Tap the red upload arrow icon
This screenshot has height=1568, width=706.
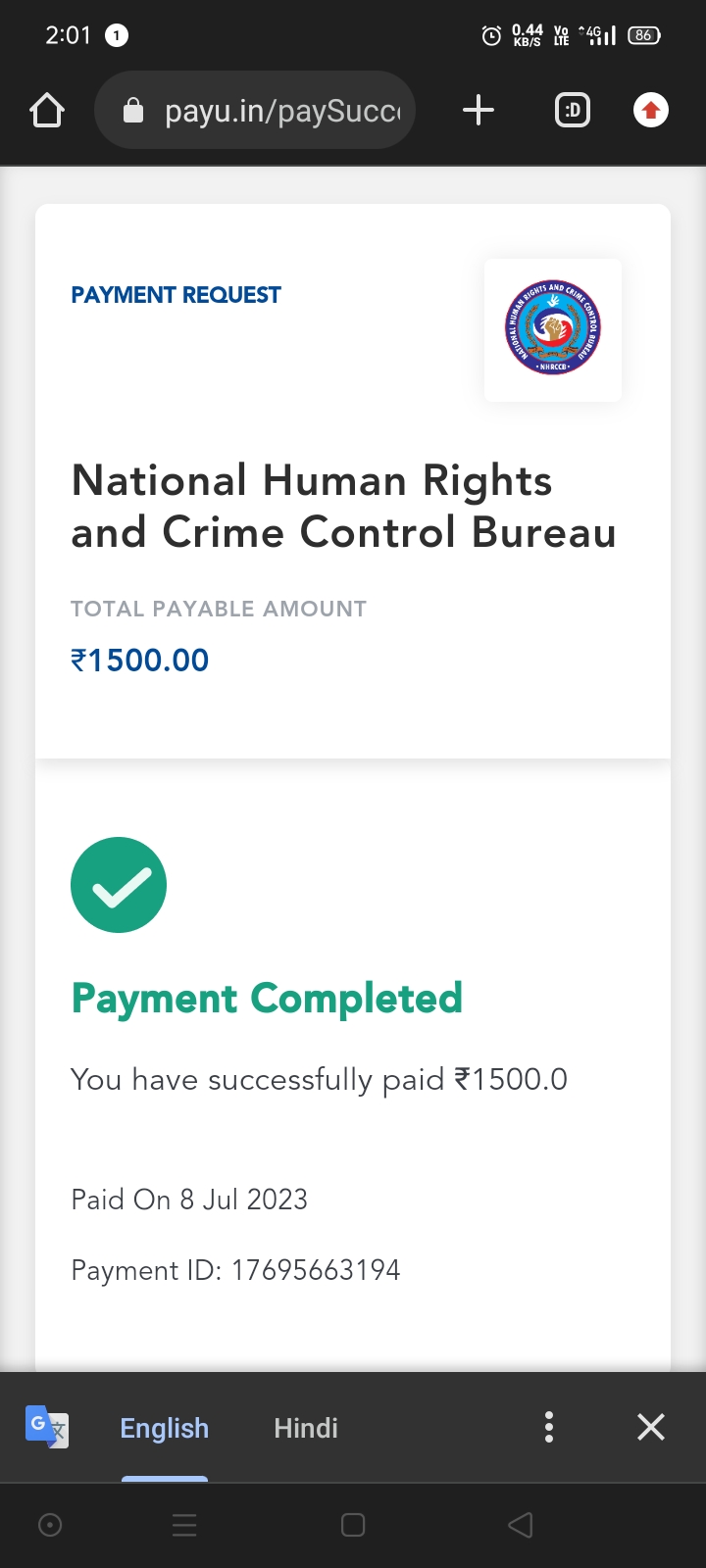point(650,111)
